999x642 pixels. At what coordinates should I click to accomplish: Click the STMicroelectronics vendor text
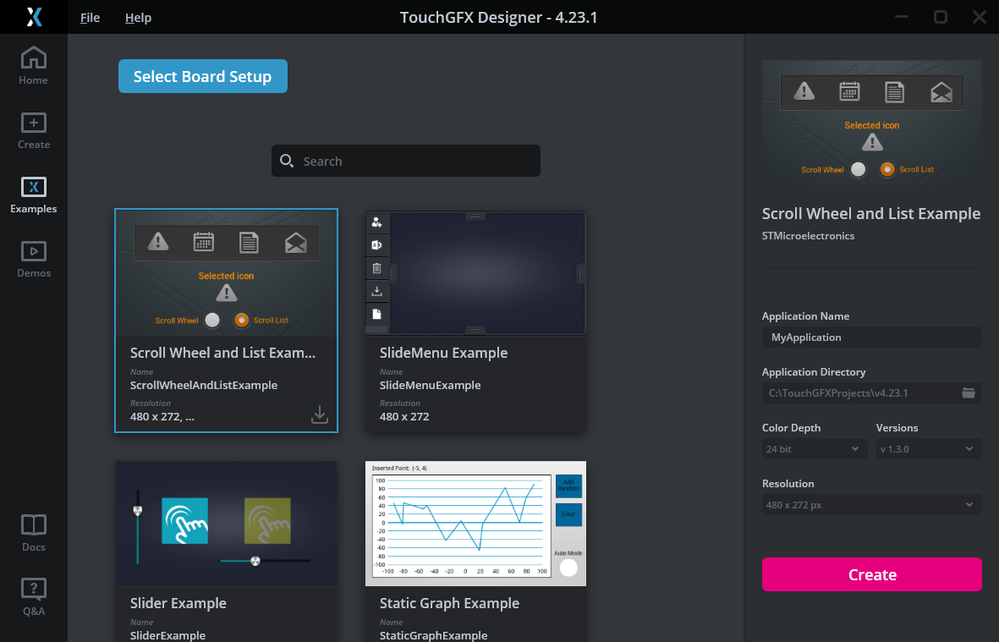coord(808,236)
